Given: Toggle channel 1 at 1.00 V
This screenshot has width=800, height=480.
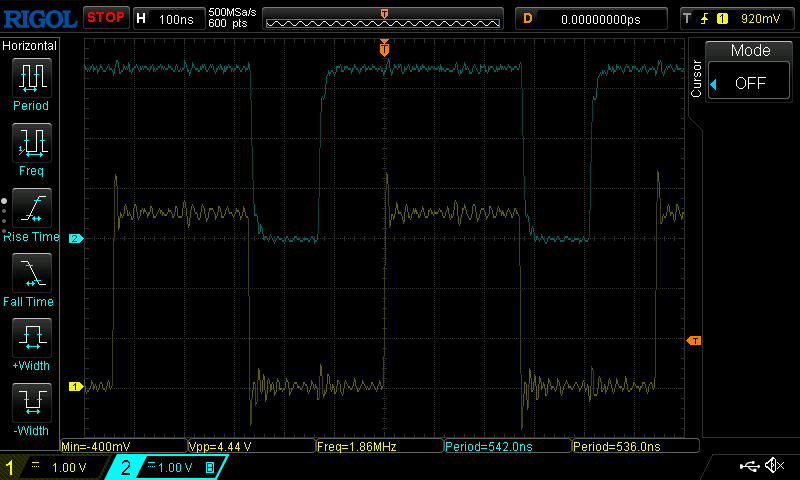Looking at the screenshot, I should pos(55,467).
